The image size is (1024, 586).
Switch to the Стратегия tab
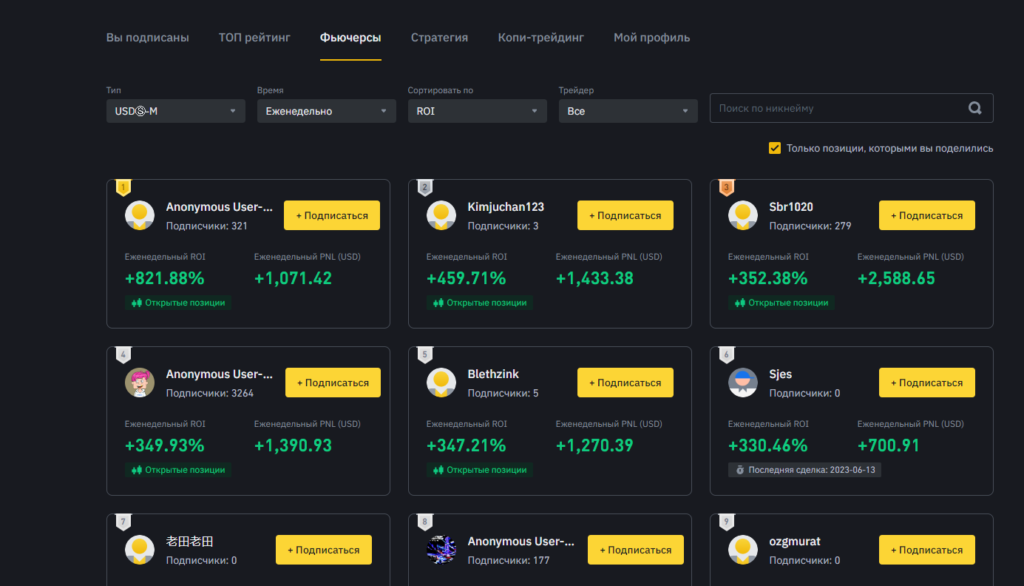click(x=437, y=37)
